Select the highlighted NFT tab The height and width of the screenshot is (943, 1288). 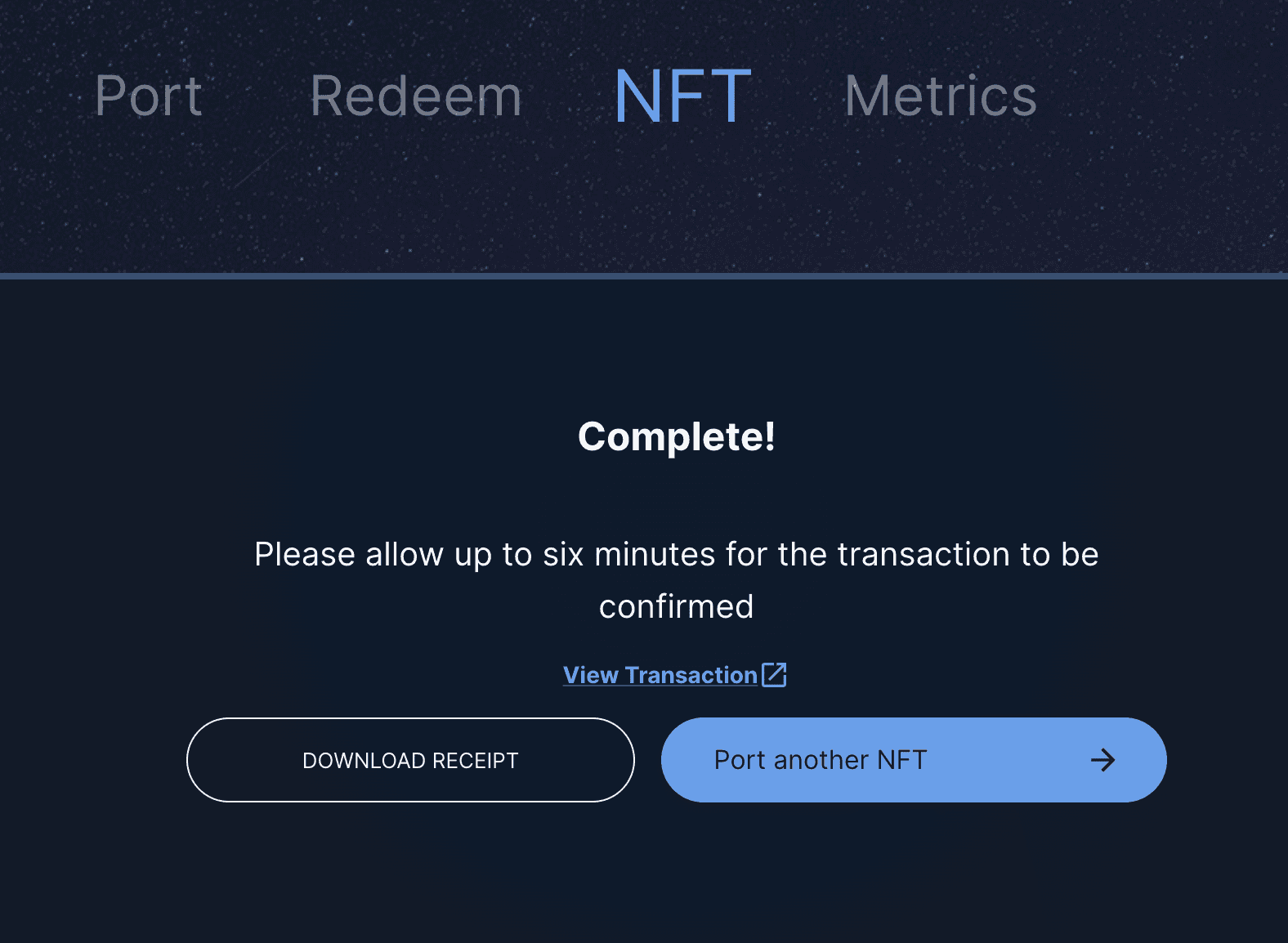682,96
